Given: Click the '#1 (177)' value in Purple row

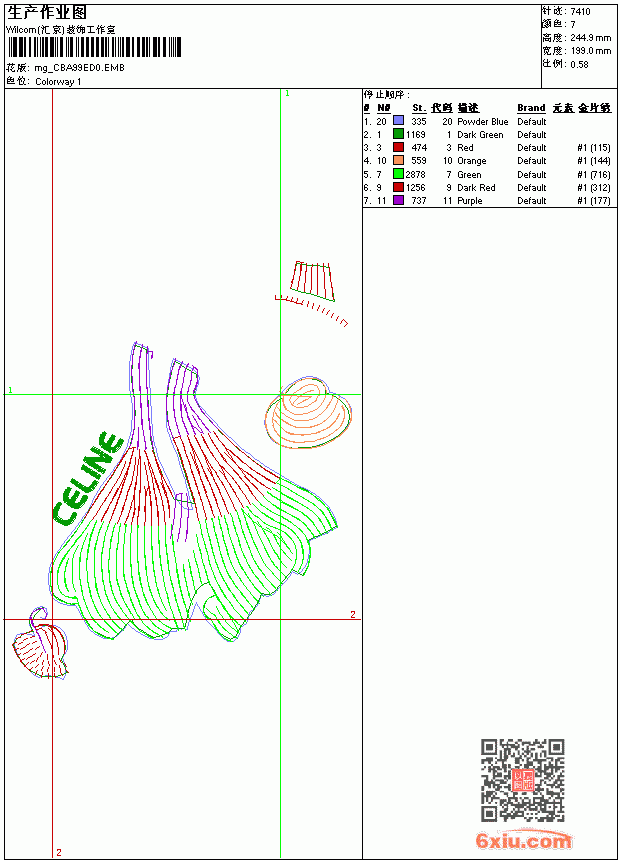Looking at the screenshot, I should [x=594, y=201].
